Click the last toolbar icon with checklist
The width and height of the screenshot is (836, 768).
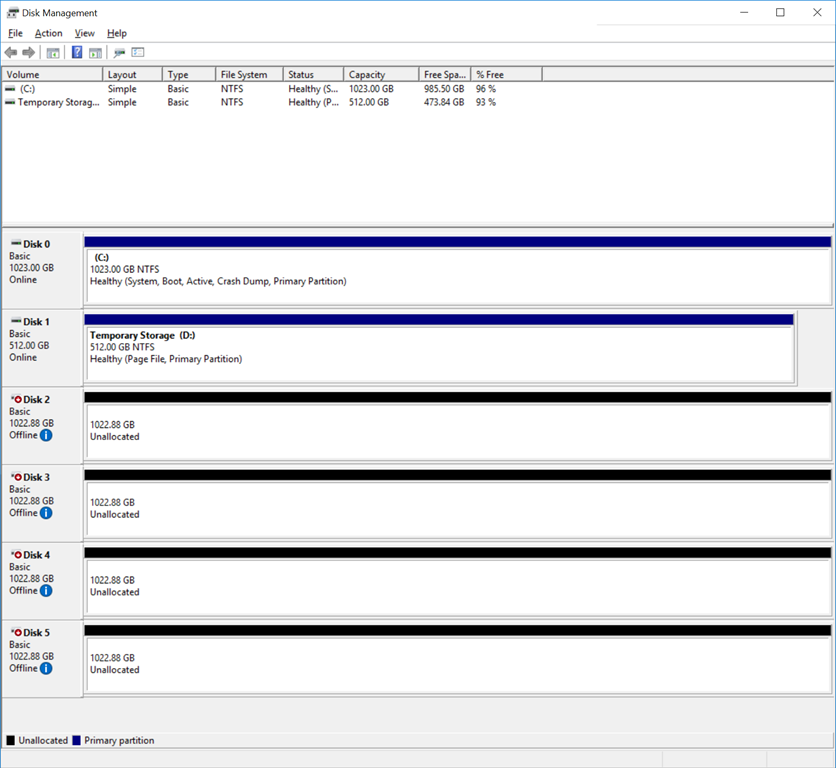[x=138, y=52]
